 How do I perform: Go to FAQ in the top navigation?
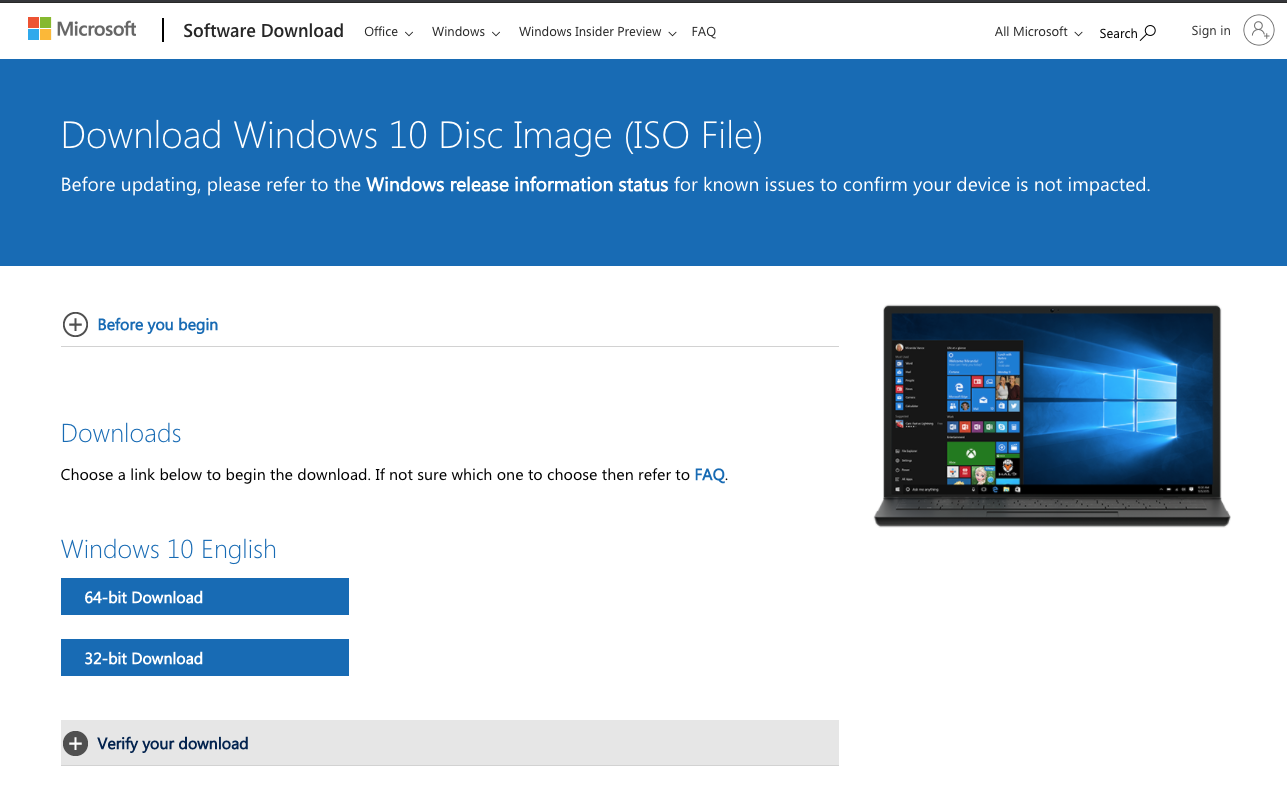pyautogui.click(x=704, y=32)
